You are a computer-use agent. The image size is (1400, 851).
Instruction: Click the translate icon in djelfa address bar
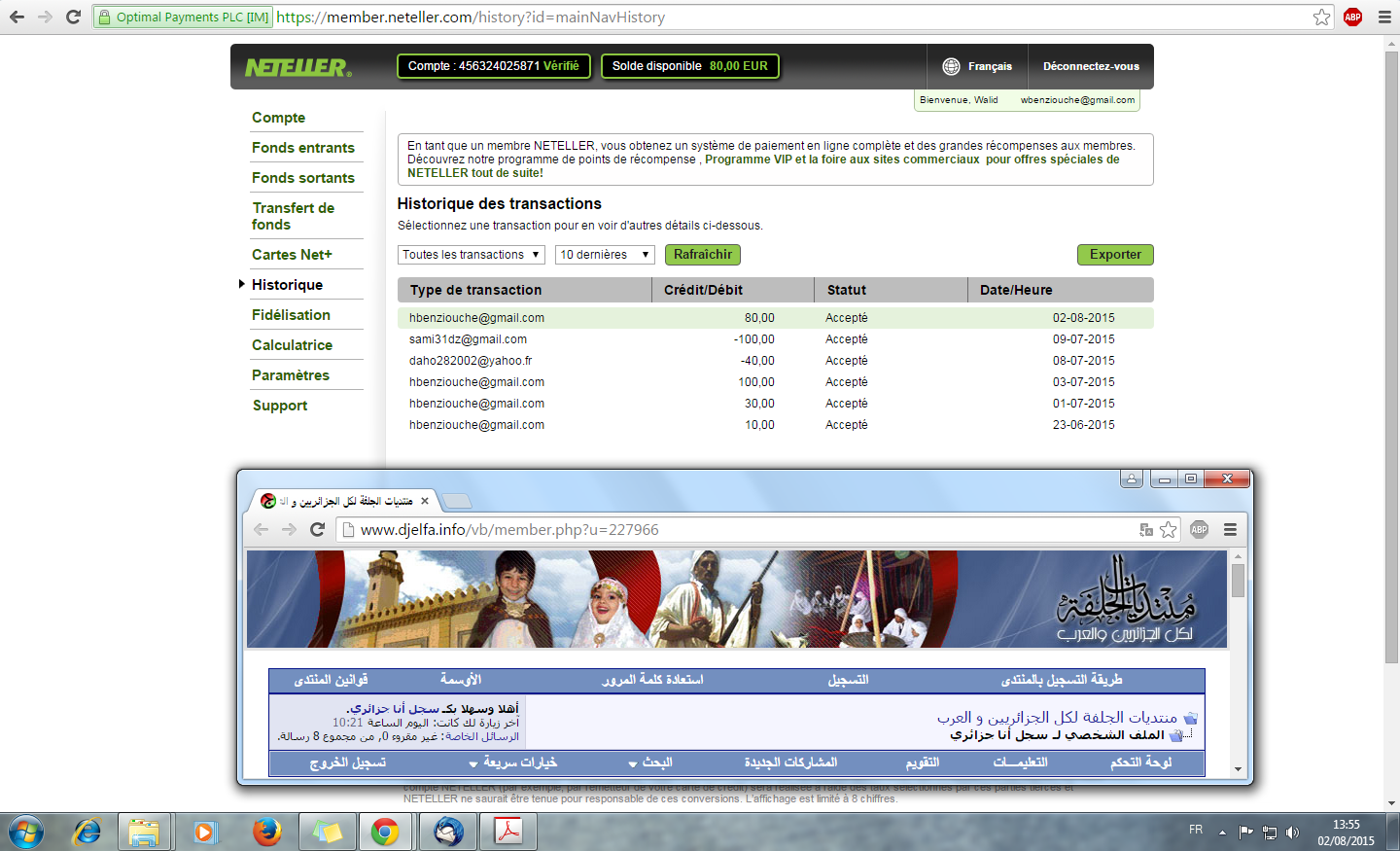click(x=1146, y=529)
